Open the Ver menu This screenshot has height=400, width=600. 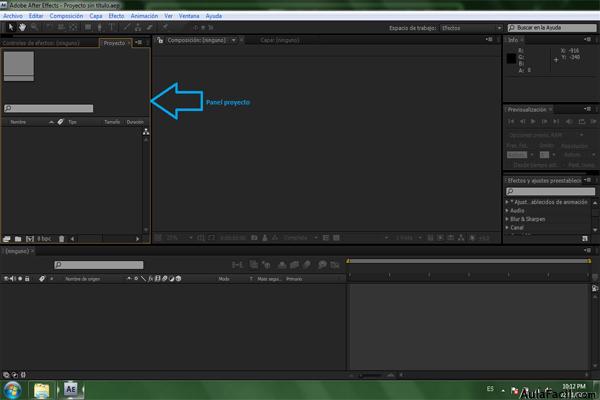click(x=168, y=16)
